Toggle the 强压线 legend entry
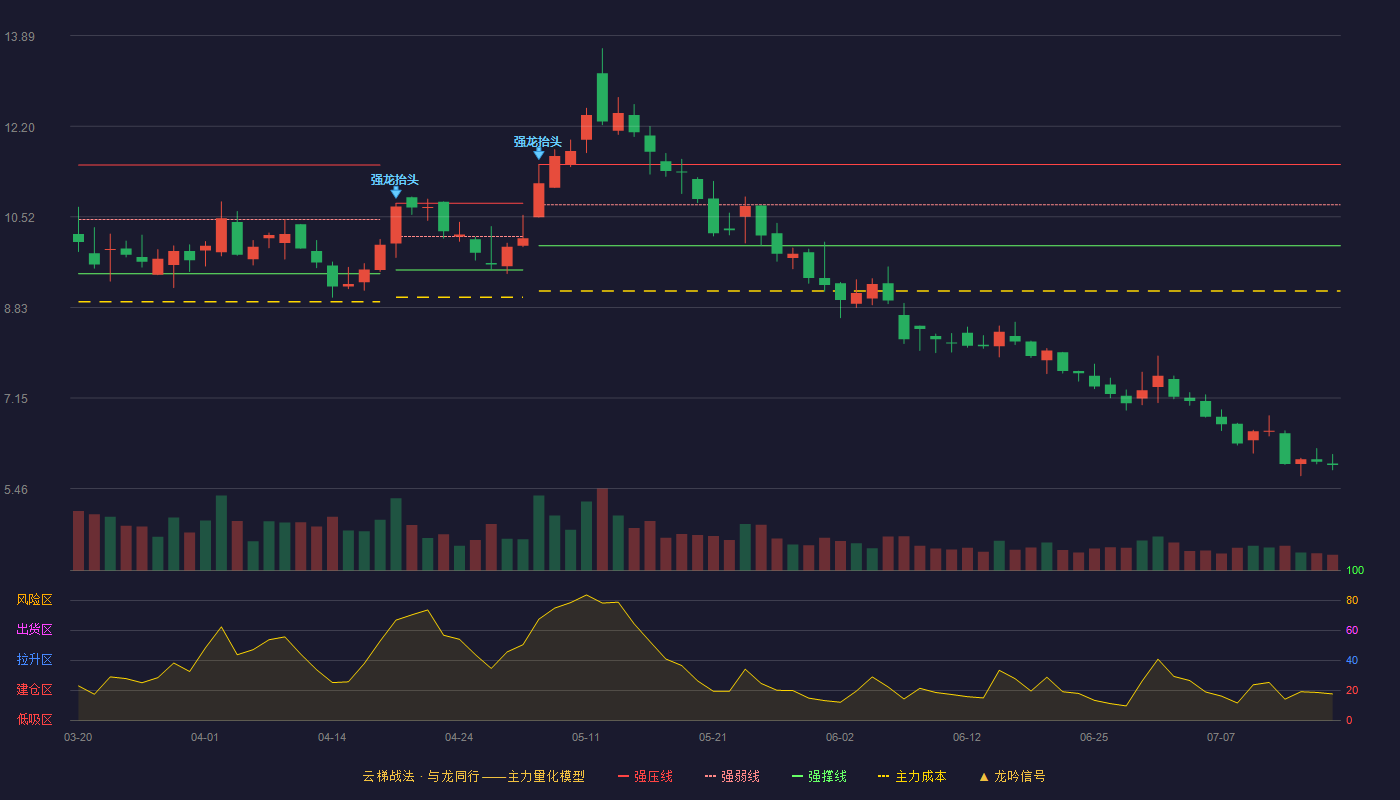 tap(645, 776)
